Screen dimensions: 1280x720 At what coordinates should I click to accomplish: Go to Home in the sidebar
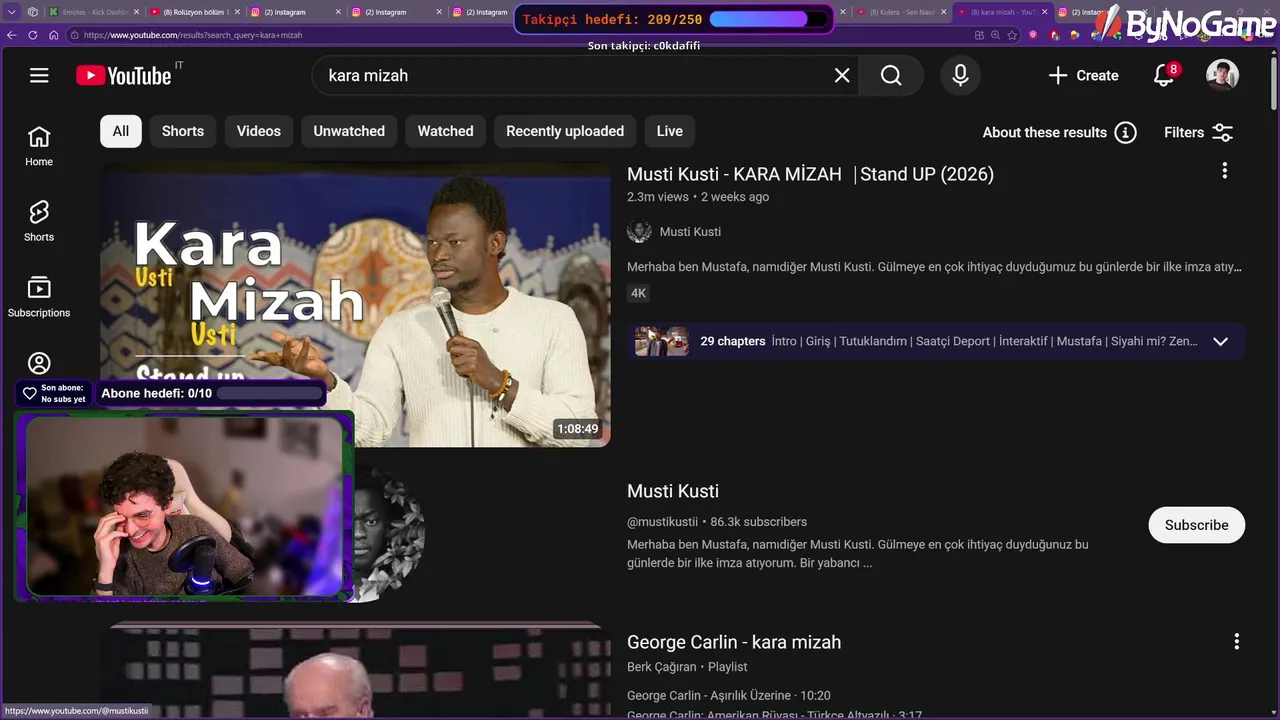pyautogui.click(x=39, y=146)
